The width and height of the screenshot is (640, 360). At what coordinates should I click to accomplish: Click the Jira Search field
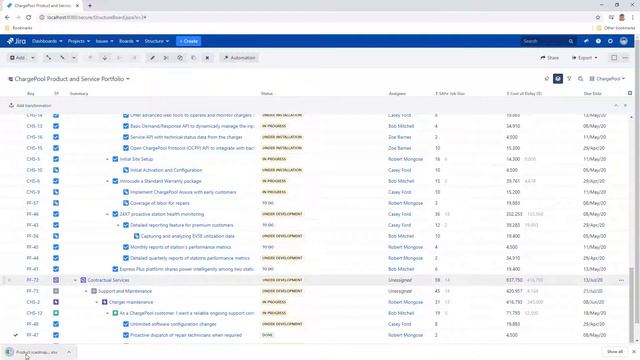coord(548,41)
